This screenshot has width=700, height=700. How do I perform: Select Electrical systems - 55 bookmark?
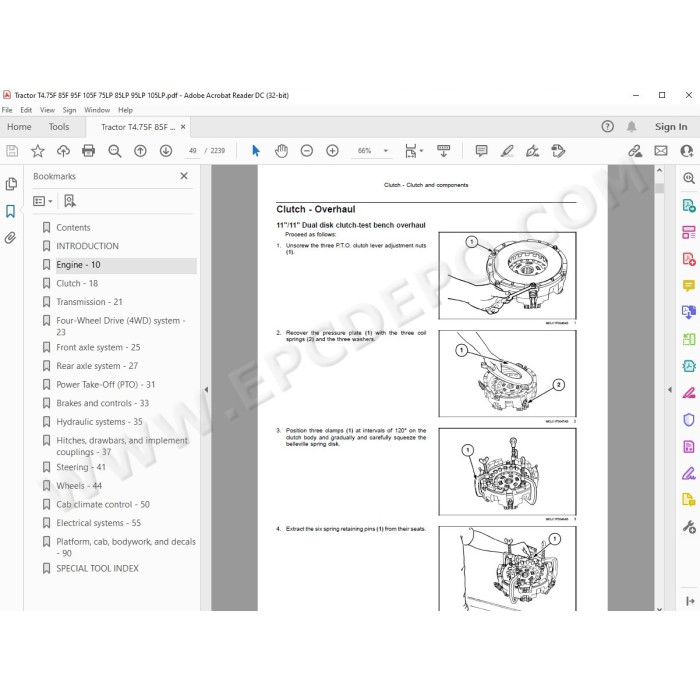tap(98, 523)
